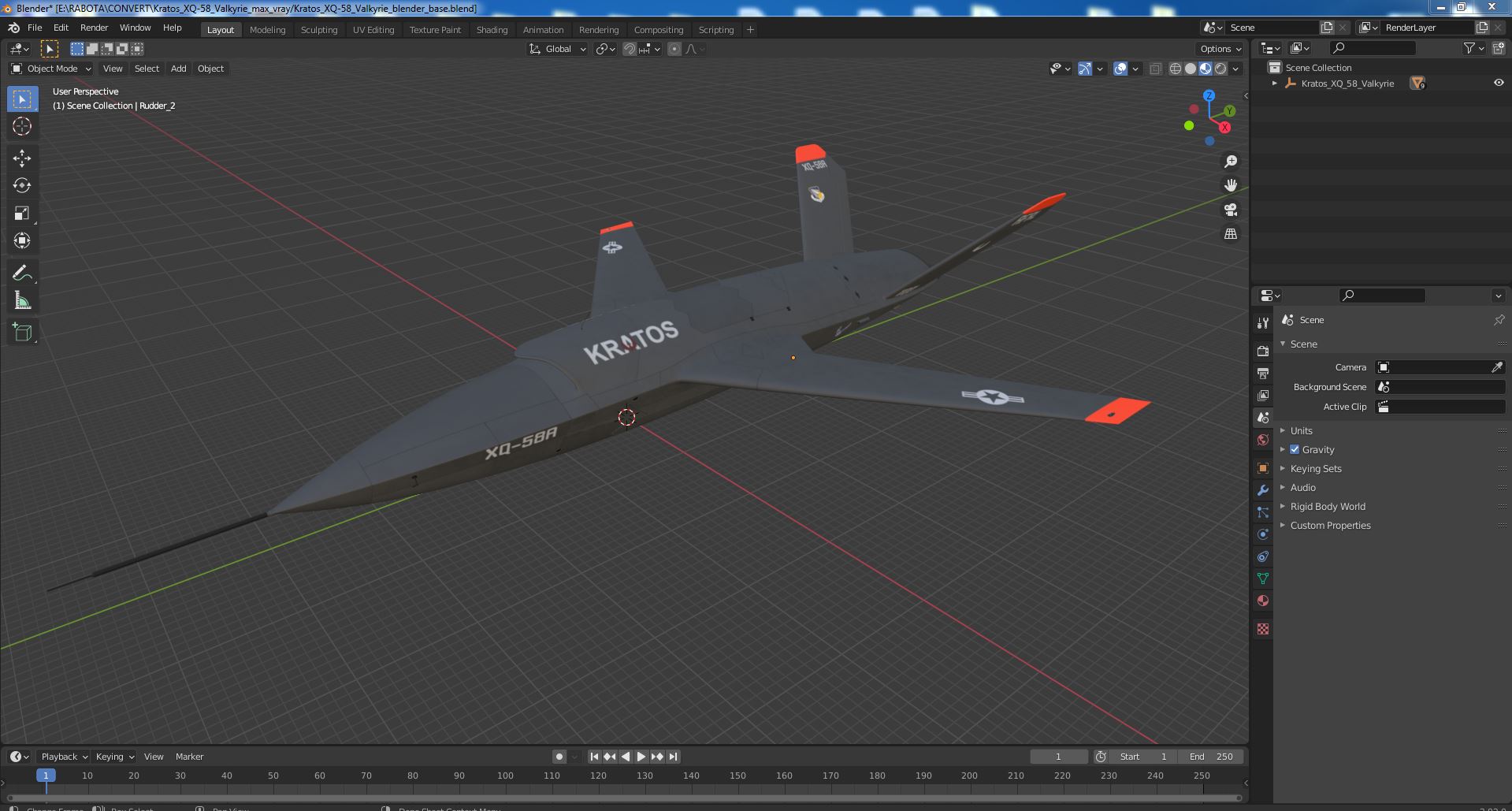The width and height of the screenshot is (1512, 811).
Task: Open the File menu
Action: click(x=35, y=28)
